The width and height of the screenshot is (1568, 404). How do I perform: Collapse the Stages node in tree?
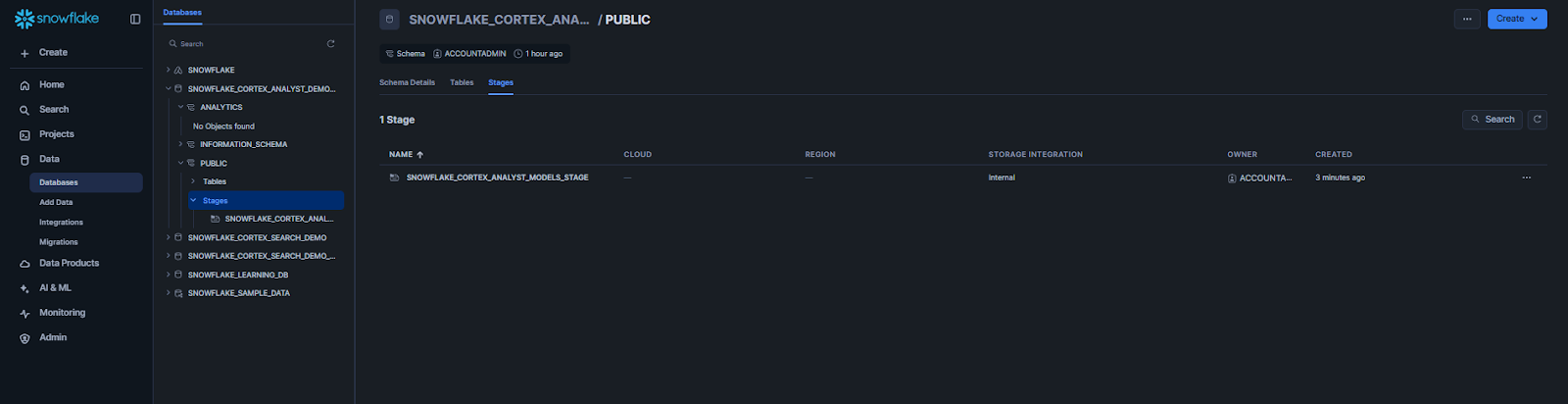coord(193,201)
